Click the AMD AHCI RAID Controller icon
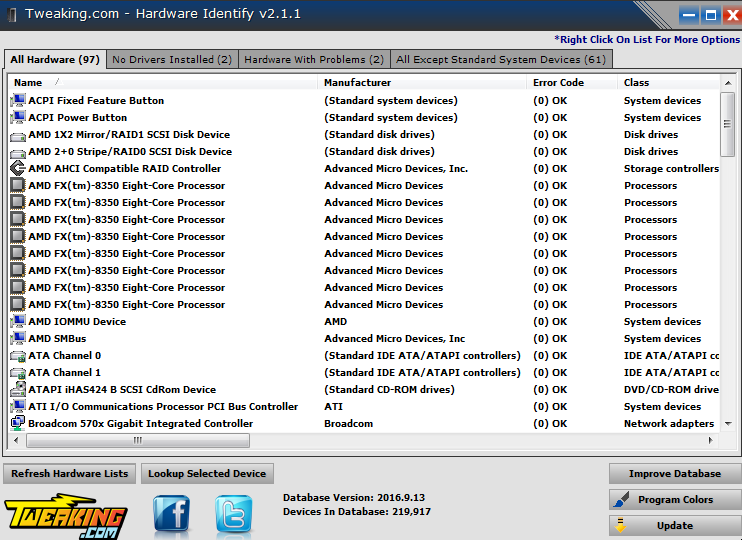Image resolution: width=742 pixels, height=540 pixels. pyautogui.click(x=18, y=168)
